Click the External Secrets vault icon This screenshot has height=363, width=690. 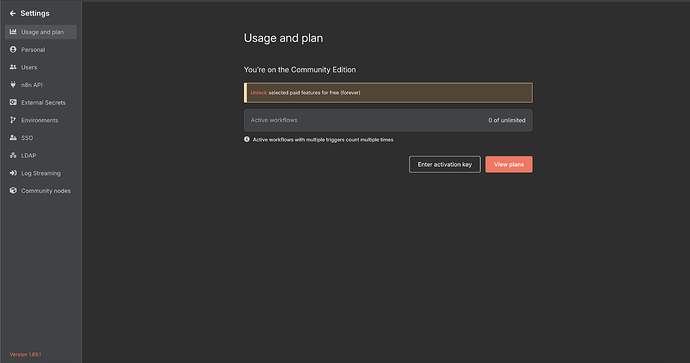13,102
